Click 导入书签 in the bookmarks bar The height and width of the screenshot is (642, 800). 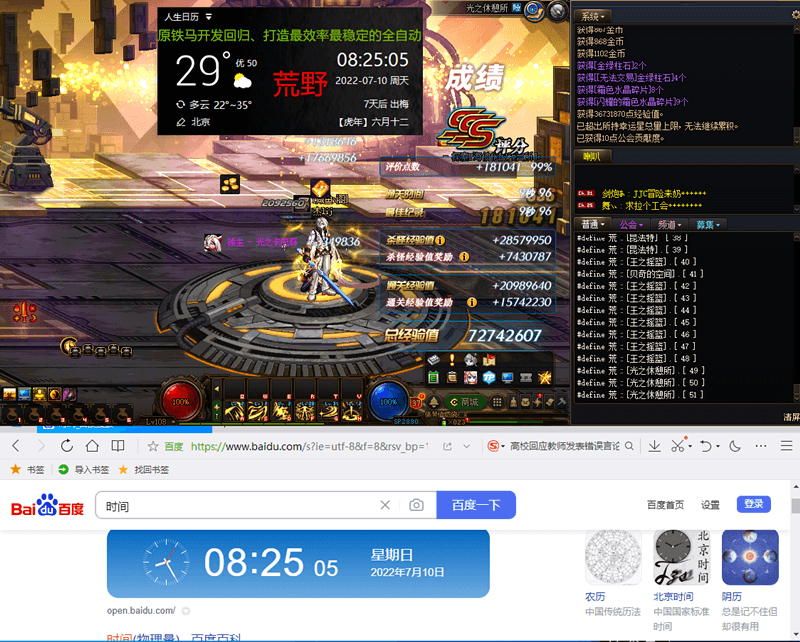(84, 470)
